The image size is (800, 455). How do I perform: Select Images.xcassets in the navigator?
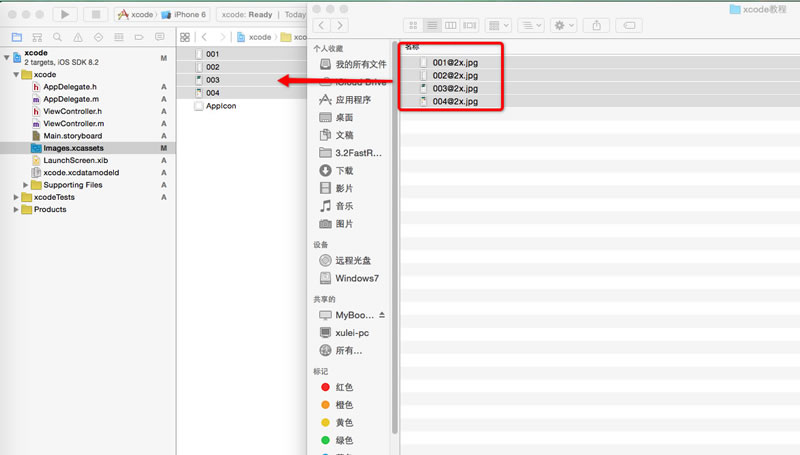click(88, 148)
